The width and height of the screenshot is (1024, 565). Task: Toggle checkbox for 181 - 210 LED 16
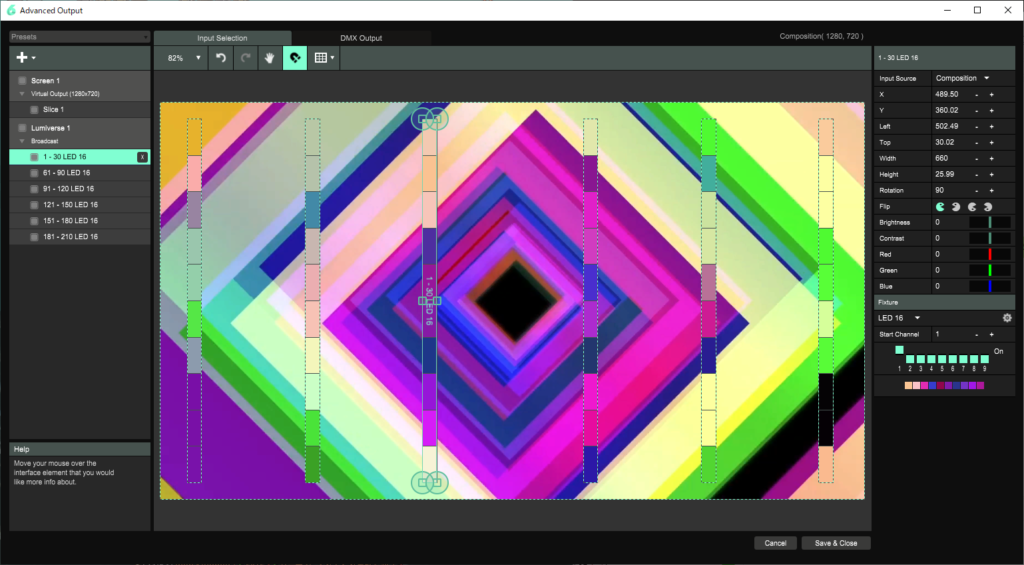pos(34,236)
